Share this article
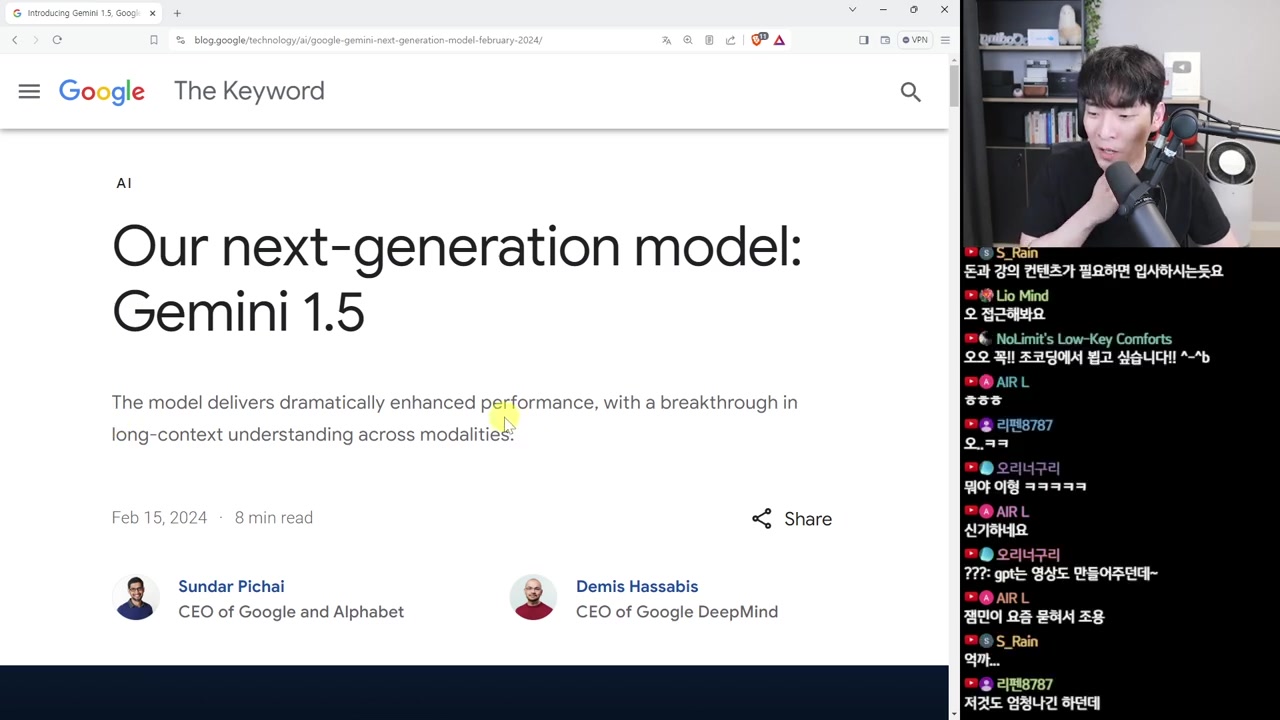The image size is (1280, 720). (x=792, y=519)
